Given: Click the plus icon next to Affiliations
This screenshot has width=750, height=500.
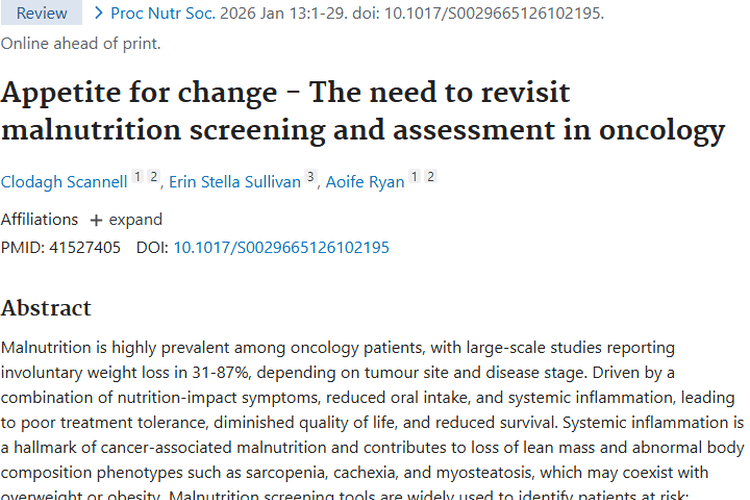Looking at the screenshot, I should click(x=96, y=220).
